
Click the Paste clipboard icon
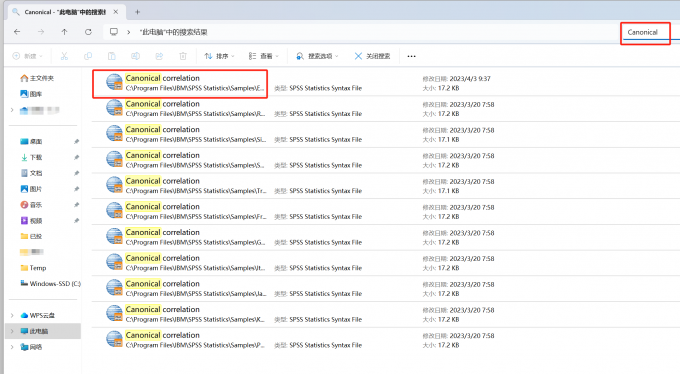[x=111, y=56]
